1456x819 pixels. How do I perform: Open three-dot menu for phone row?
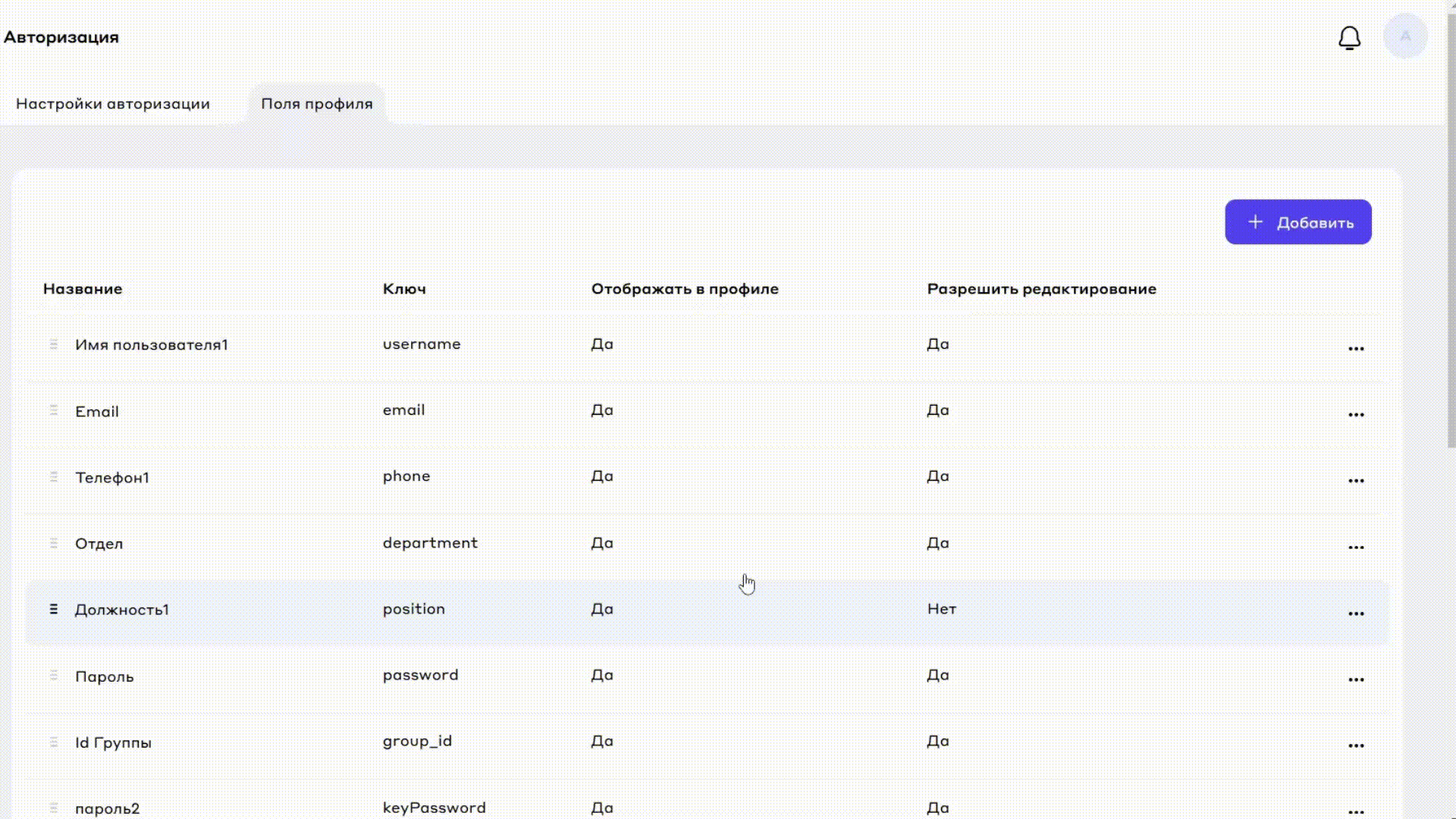1356,480
